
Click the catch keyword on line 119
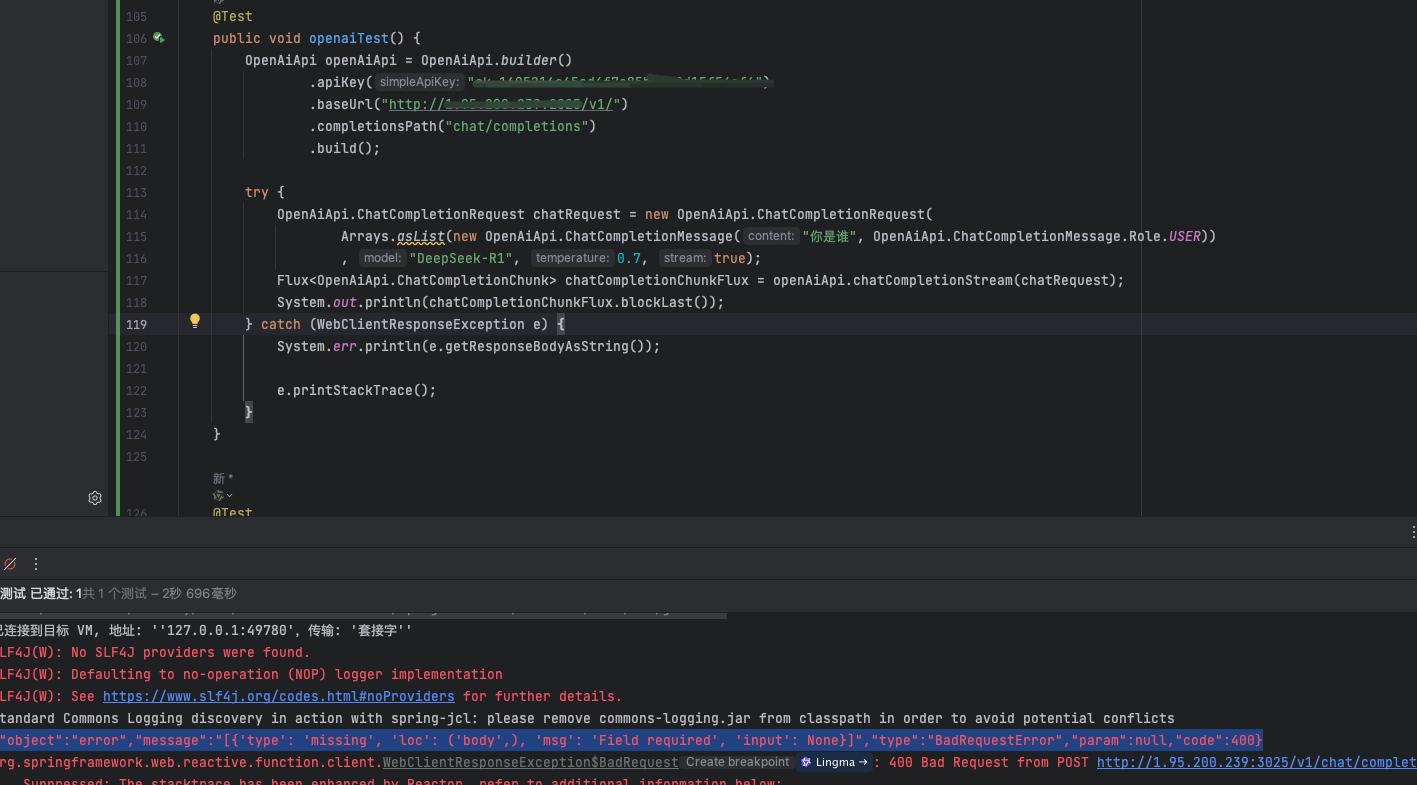281,324
